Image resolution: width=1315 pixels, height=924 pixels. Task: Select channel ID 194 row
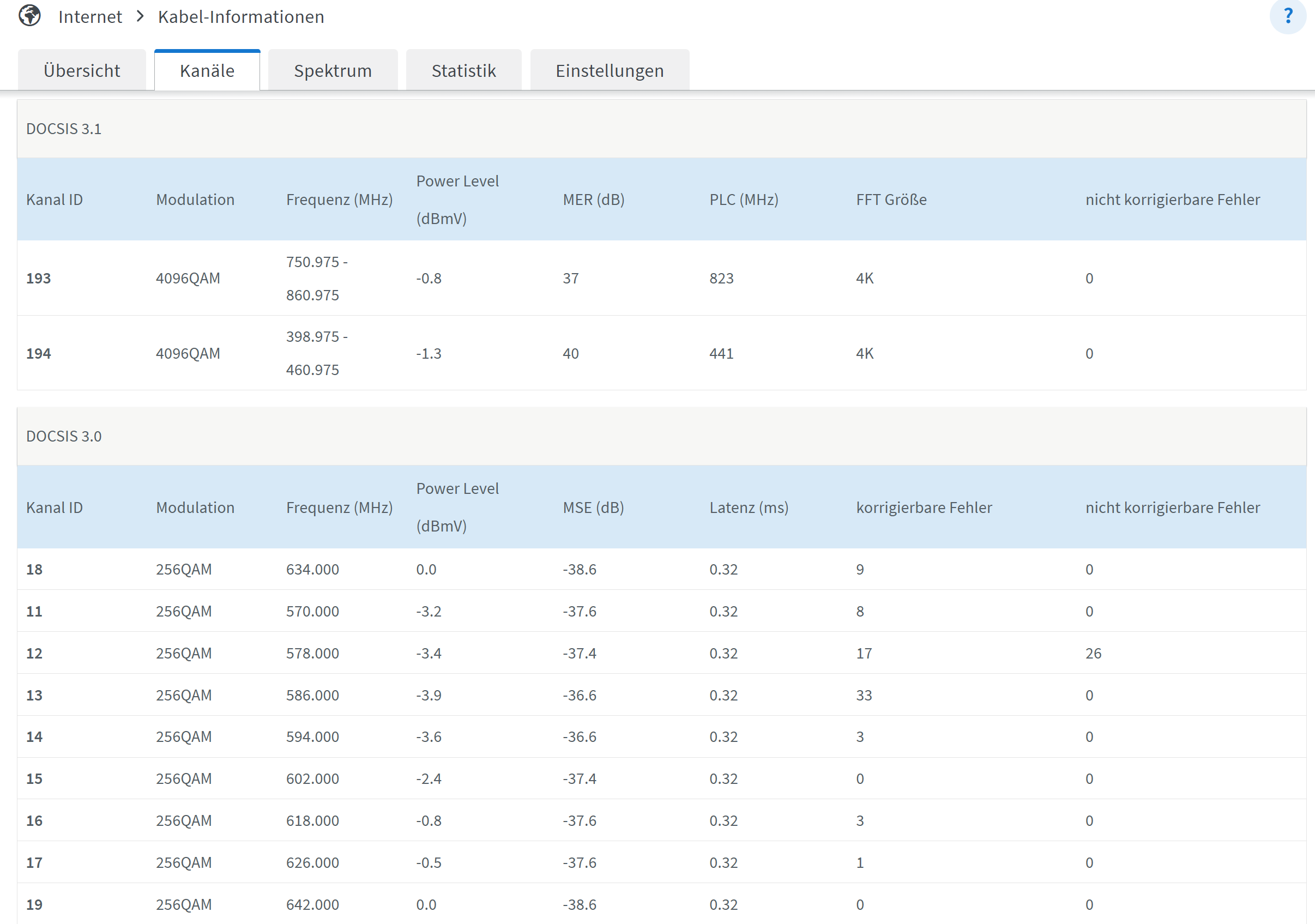38,353
